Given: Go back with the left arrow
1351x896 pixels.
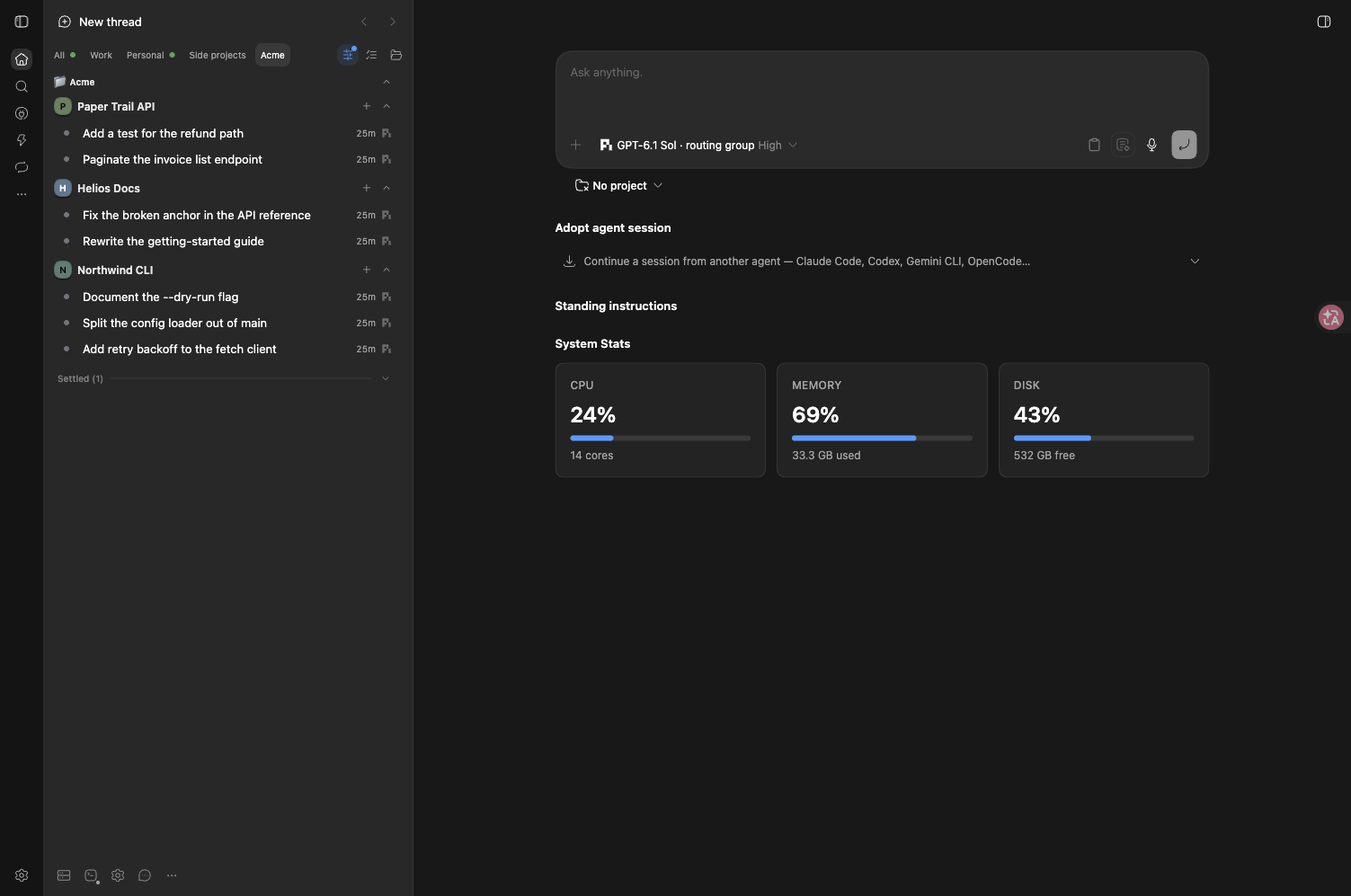Looking at the screenshot, I should click(x=364, y=22).
